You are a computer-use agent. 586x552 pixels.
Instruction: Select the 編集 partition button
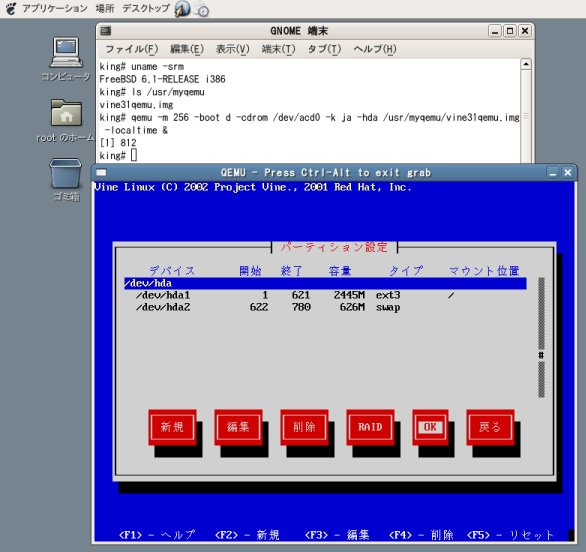coord(238,427)
